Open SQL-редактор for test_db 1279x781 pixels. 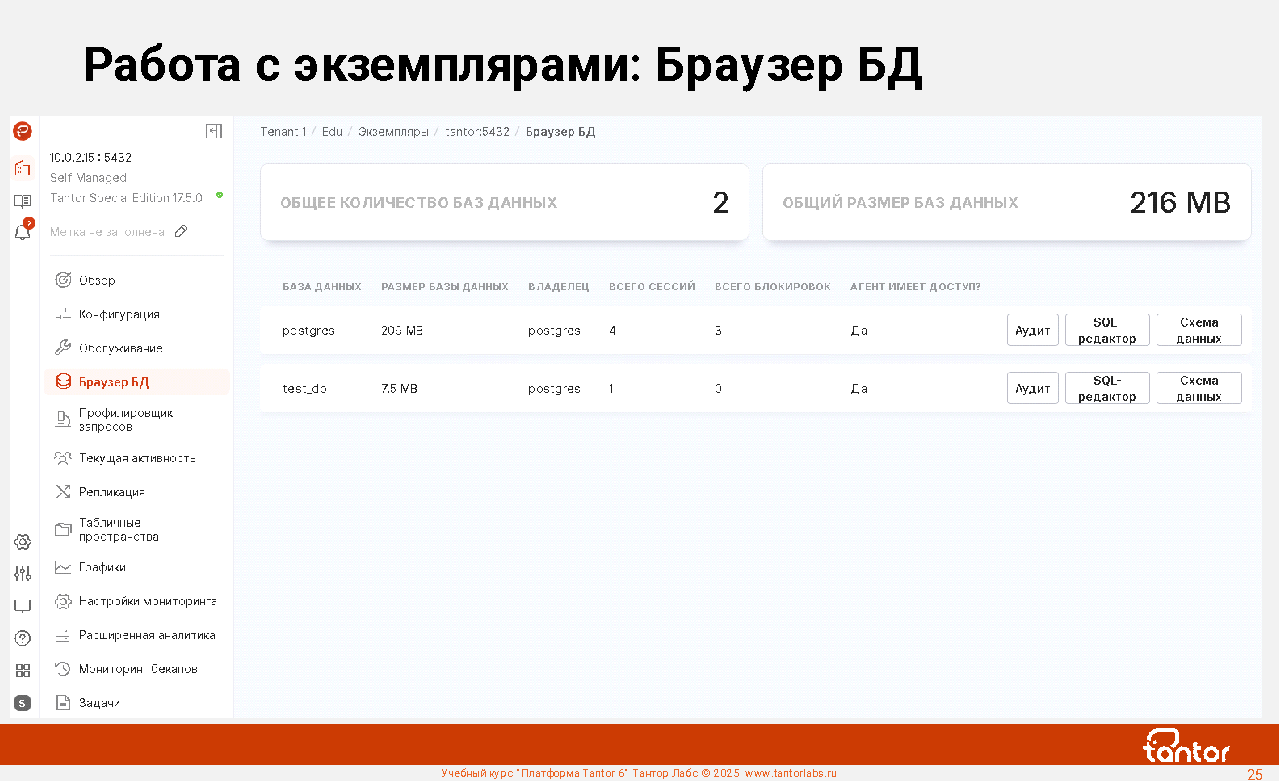[x=1107, y=388]
